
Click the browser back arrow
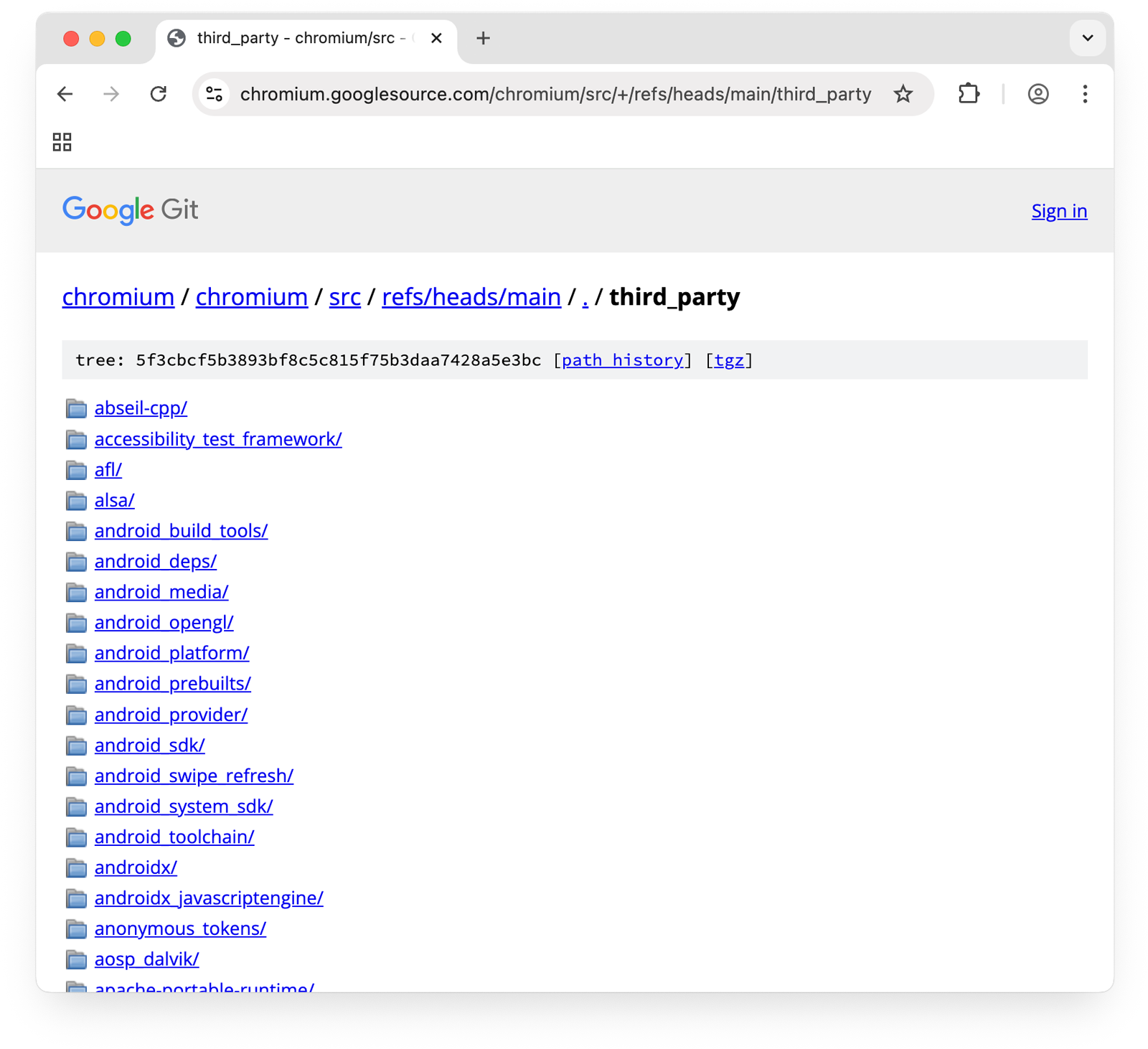pos(65,94)
